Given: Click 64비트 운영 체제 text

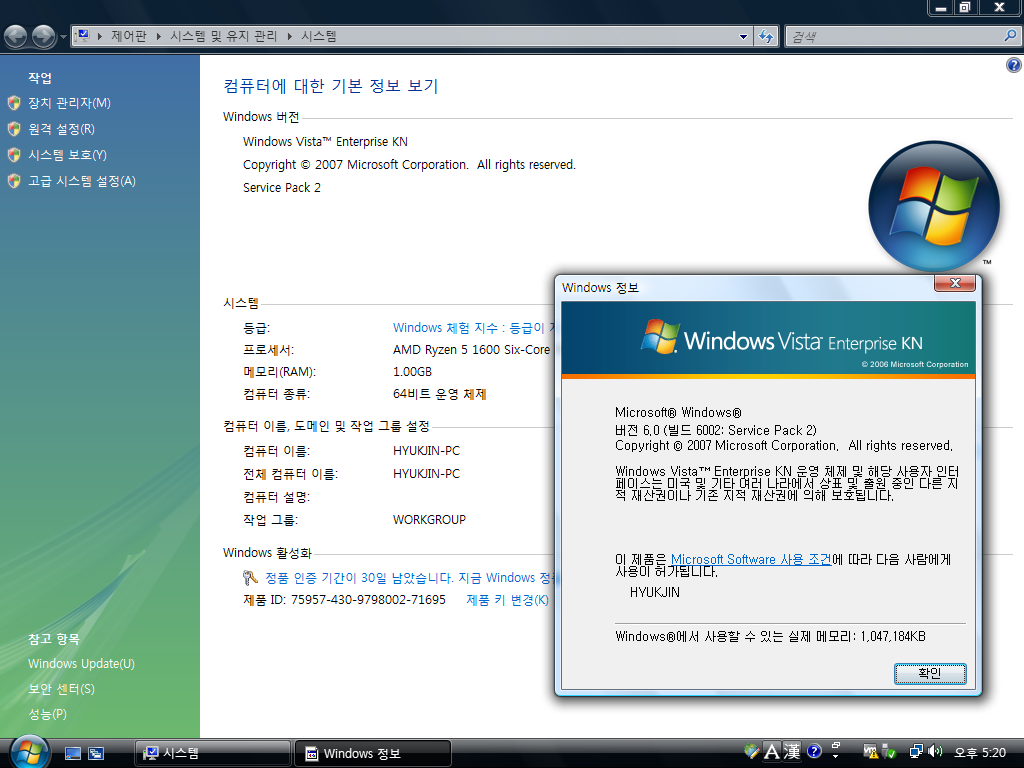Looking at the screenshot, I should pyautogui.click(x=440, y=394).
